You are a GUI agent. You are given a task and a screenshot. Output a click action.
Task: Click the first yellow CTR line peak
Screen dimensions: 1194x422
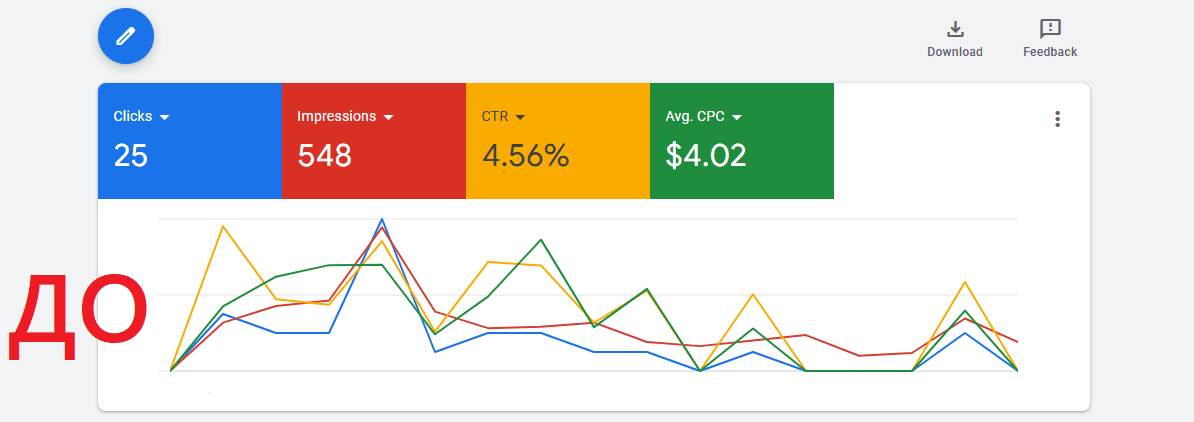pos(222,226)
